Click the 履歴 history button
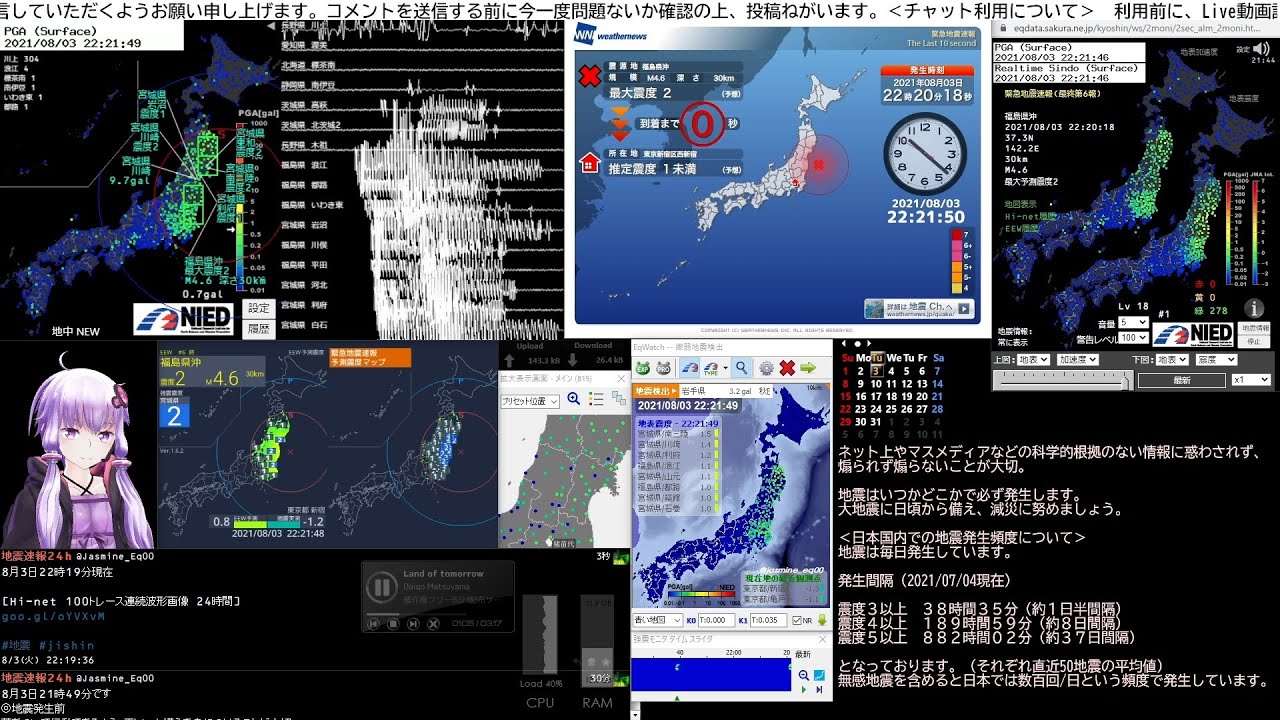 [259, 328]
